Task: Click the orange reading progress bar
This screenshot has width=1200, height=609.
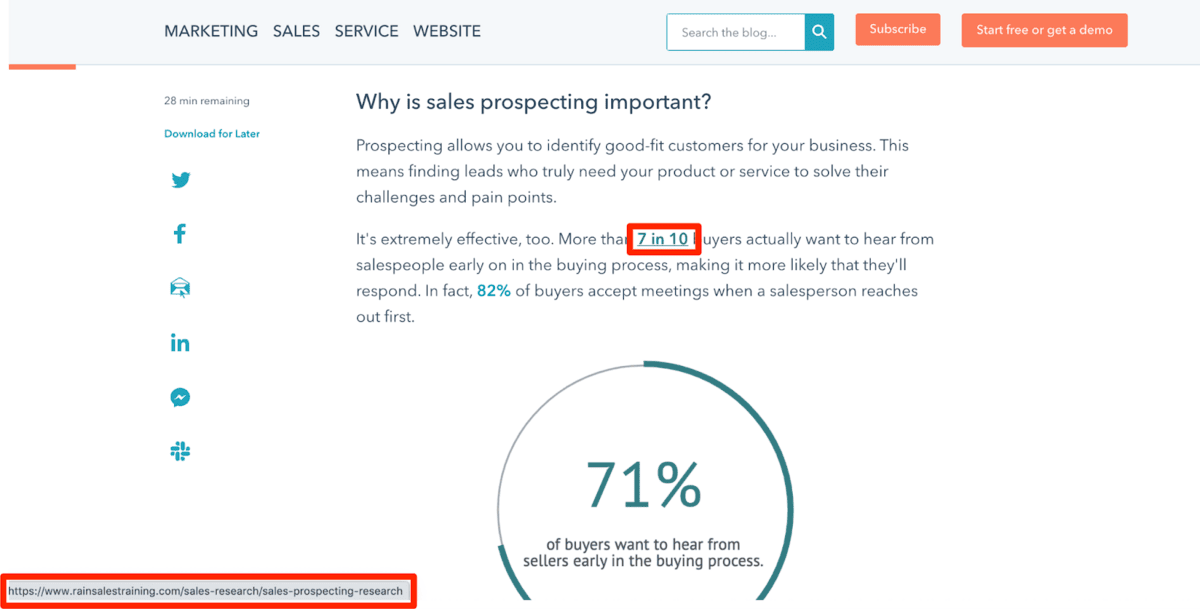Action: click(x=42, y=66)
